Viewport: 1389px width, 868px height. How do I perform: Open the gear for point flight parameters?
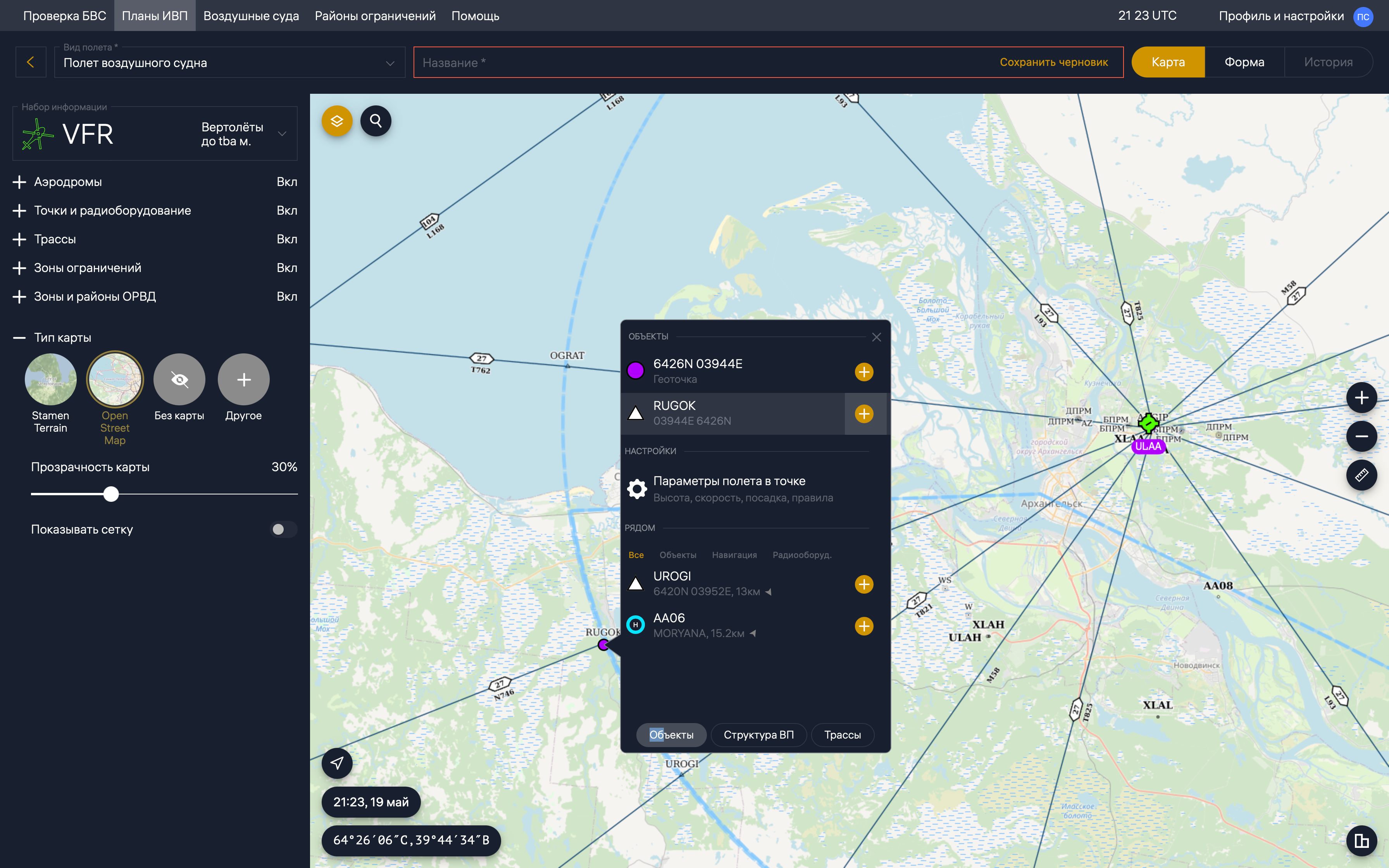pos(636,489)
